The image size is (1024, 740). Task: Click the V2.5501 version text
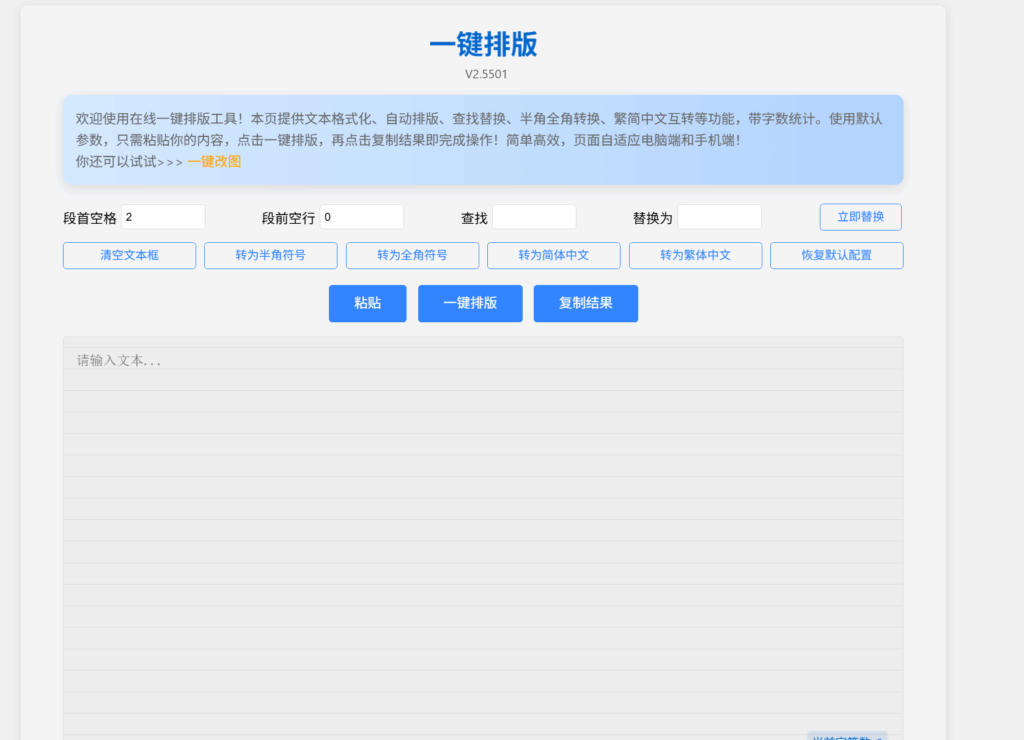[x=486, y=74]
